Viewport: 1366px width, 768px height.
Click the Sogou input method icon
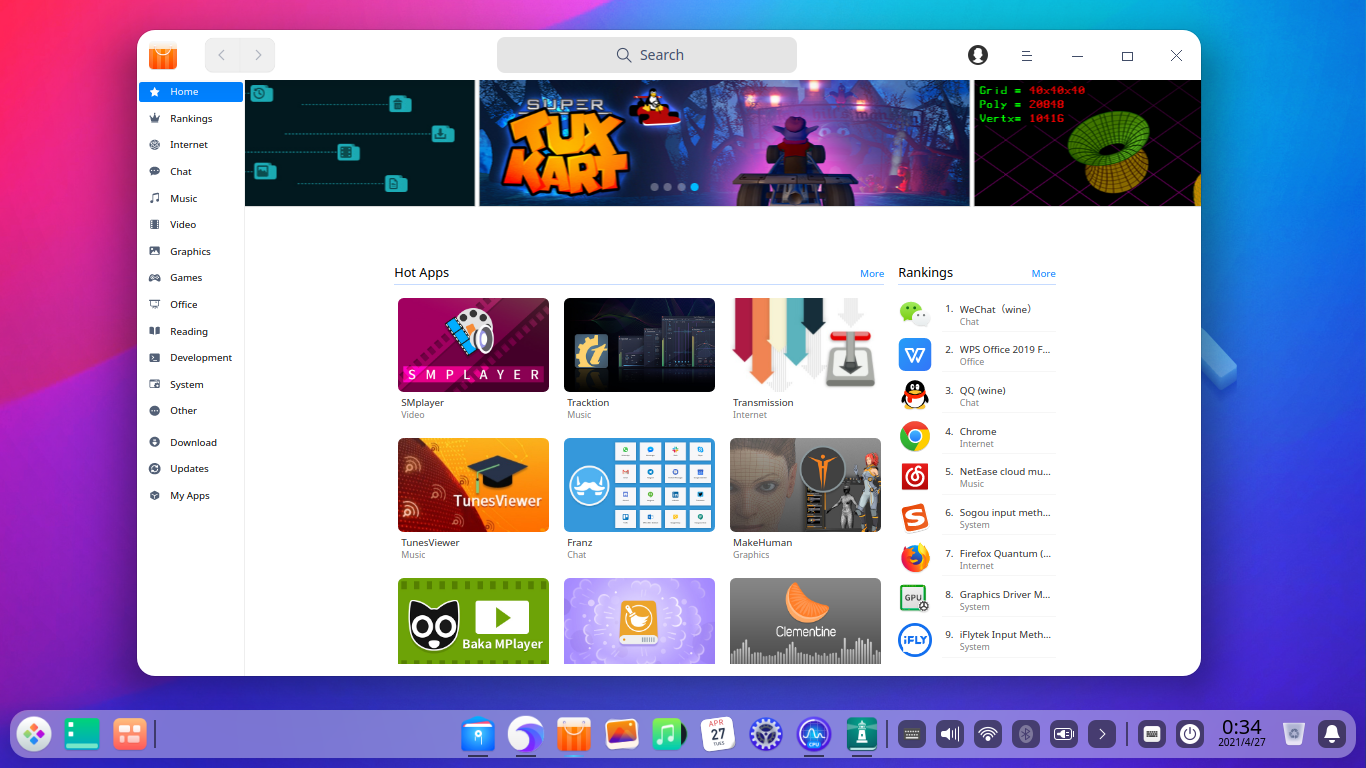pyautogui.click(x=914, y=518)
